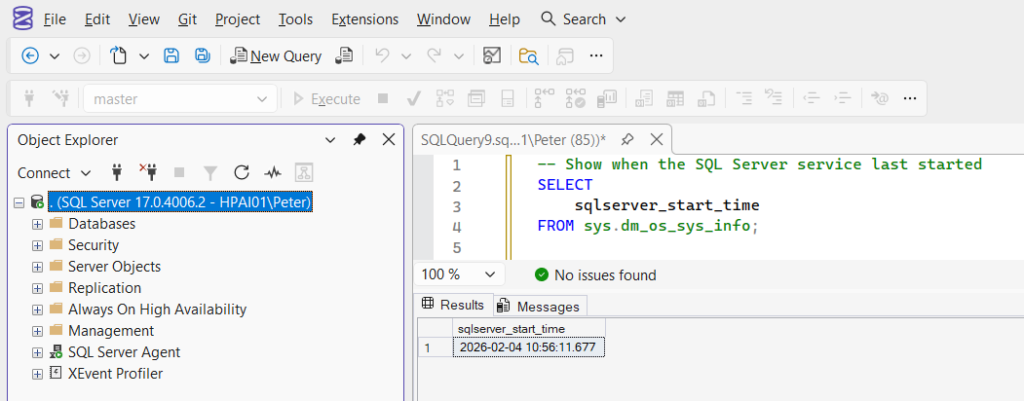Screen dimensions: 1024x401
Task: Switch output to Results to Grid
Action: (675, 99)
